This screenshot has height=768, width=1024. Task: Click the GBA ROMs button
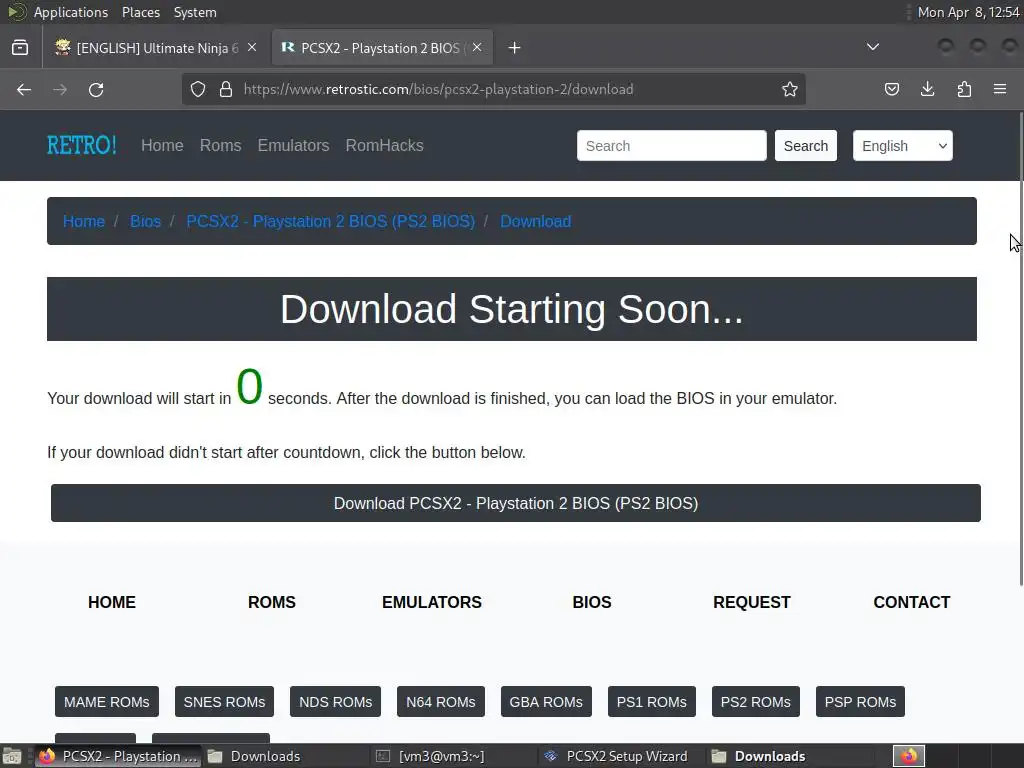[x=546, y=701]
